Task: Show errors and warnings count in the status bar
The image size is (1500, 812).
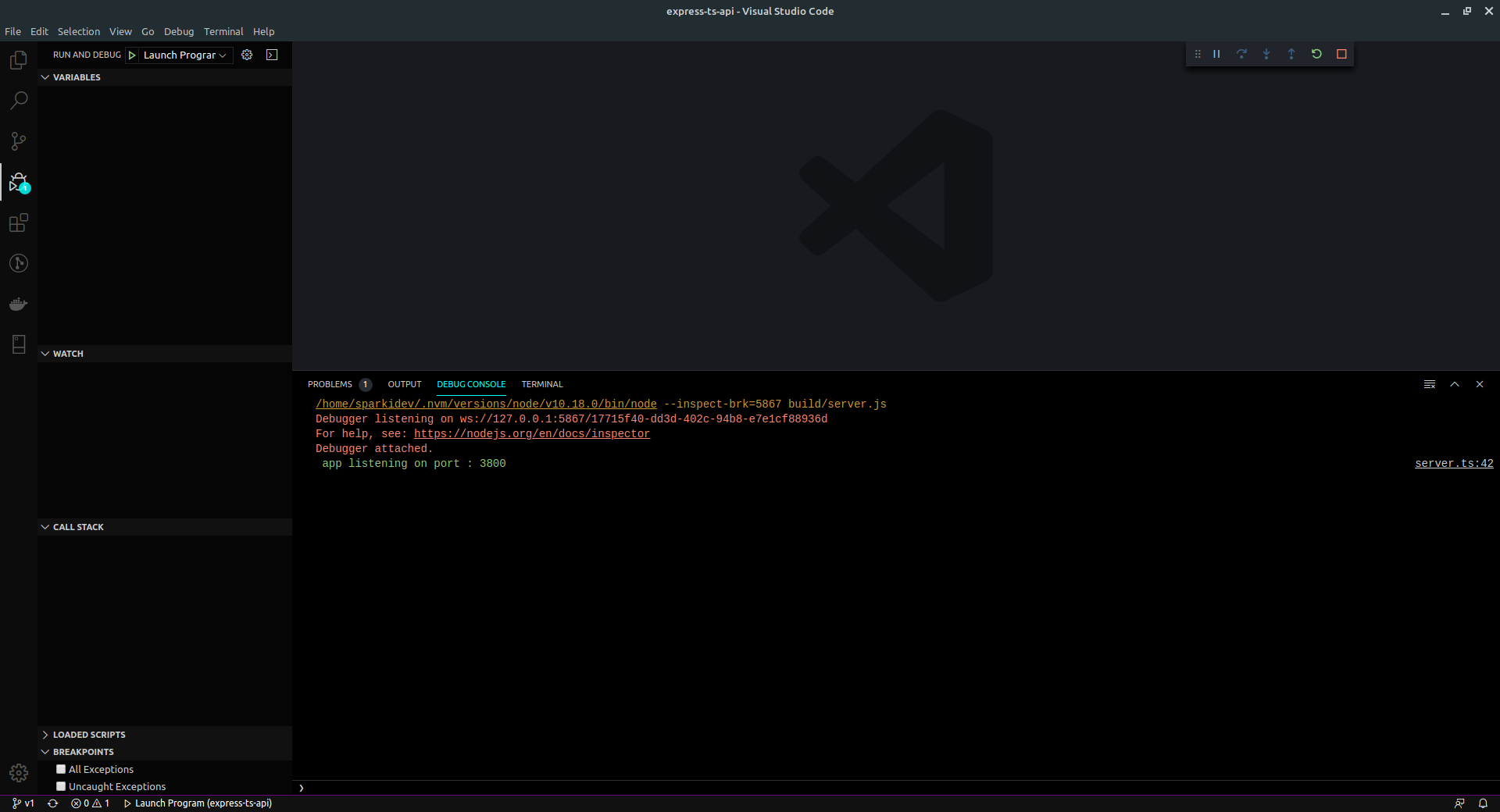Action: pos(90,803)
